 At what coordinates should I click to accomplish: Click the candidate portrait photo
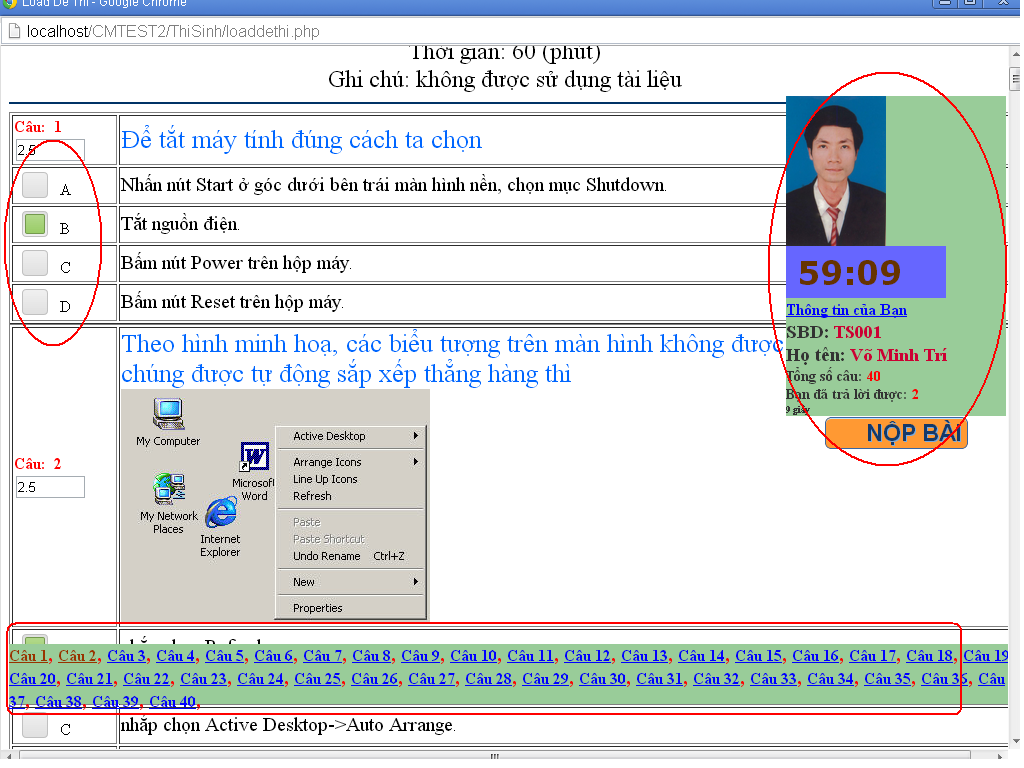(x=836, y=171)
